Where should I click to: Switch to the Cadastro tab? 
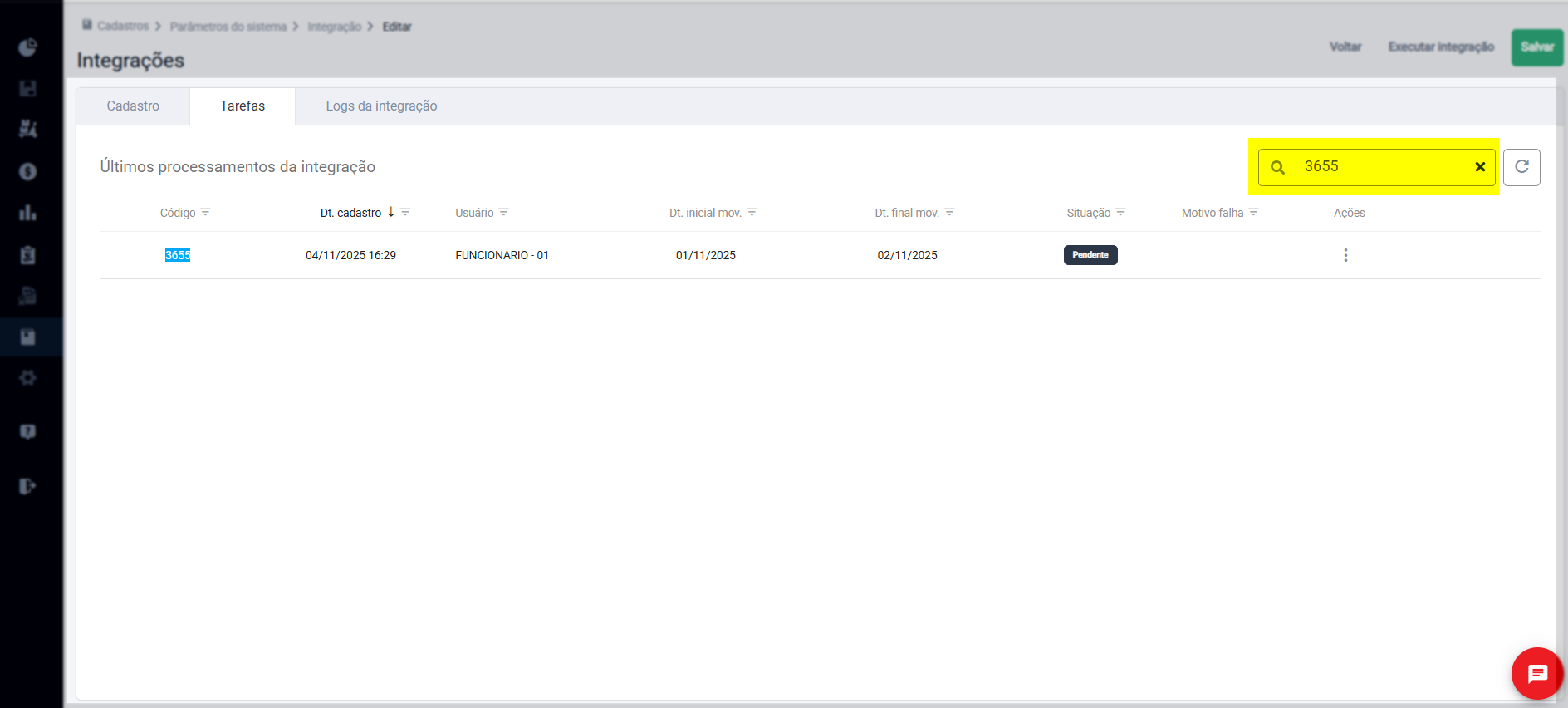133,106
